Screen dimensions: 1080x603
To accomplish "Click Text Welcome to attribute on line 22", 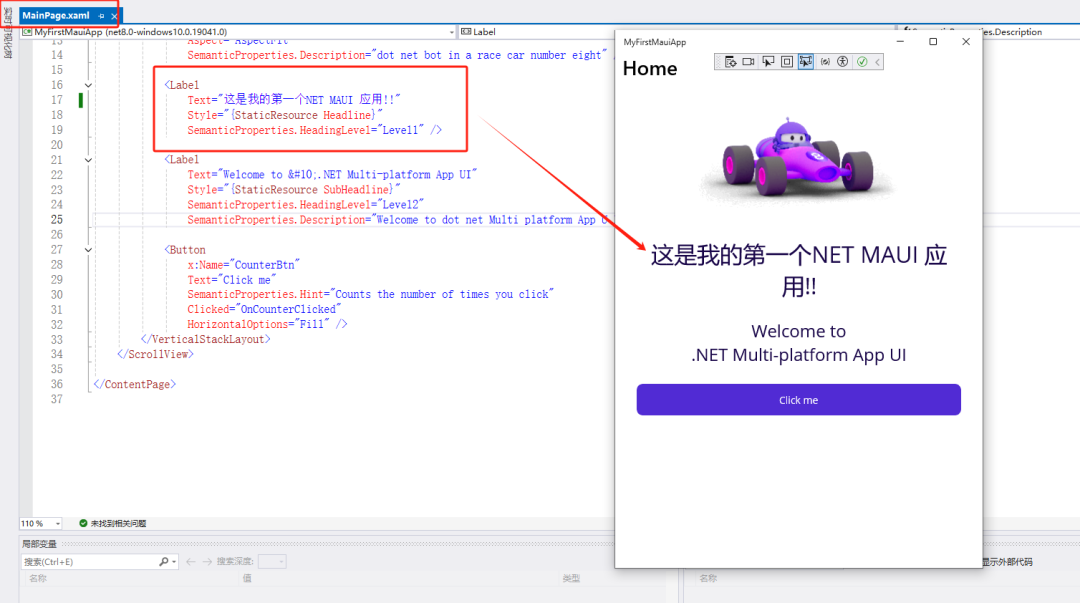I will (x=332, y=175).
